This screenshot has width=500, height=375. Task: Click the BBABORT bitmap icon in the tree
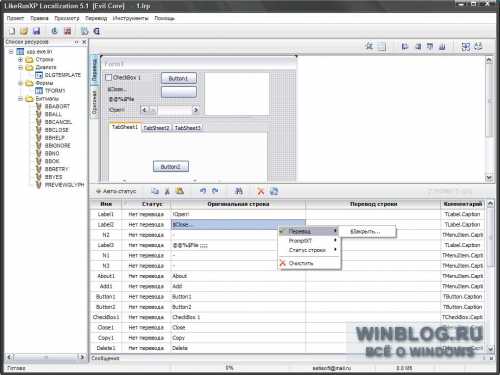pos(39,106)
